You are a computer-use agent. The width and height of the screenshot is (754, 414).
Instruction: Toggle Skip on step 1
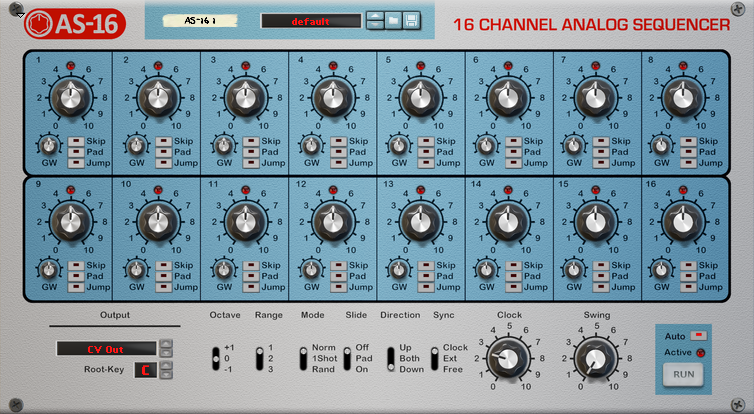(x=76, y=141)
